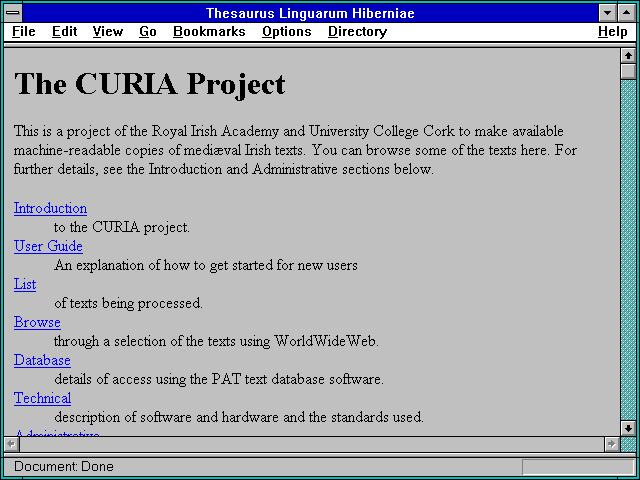Click text 'description of software and hardware'

coord(167,417)
